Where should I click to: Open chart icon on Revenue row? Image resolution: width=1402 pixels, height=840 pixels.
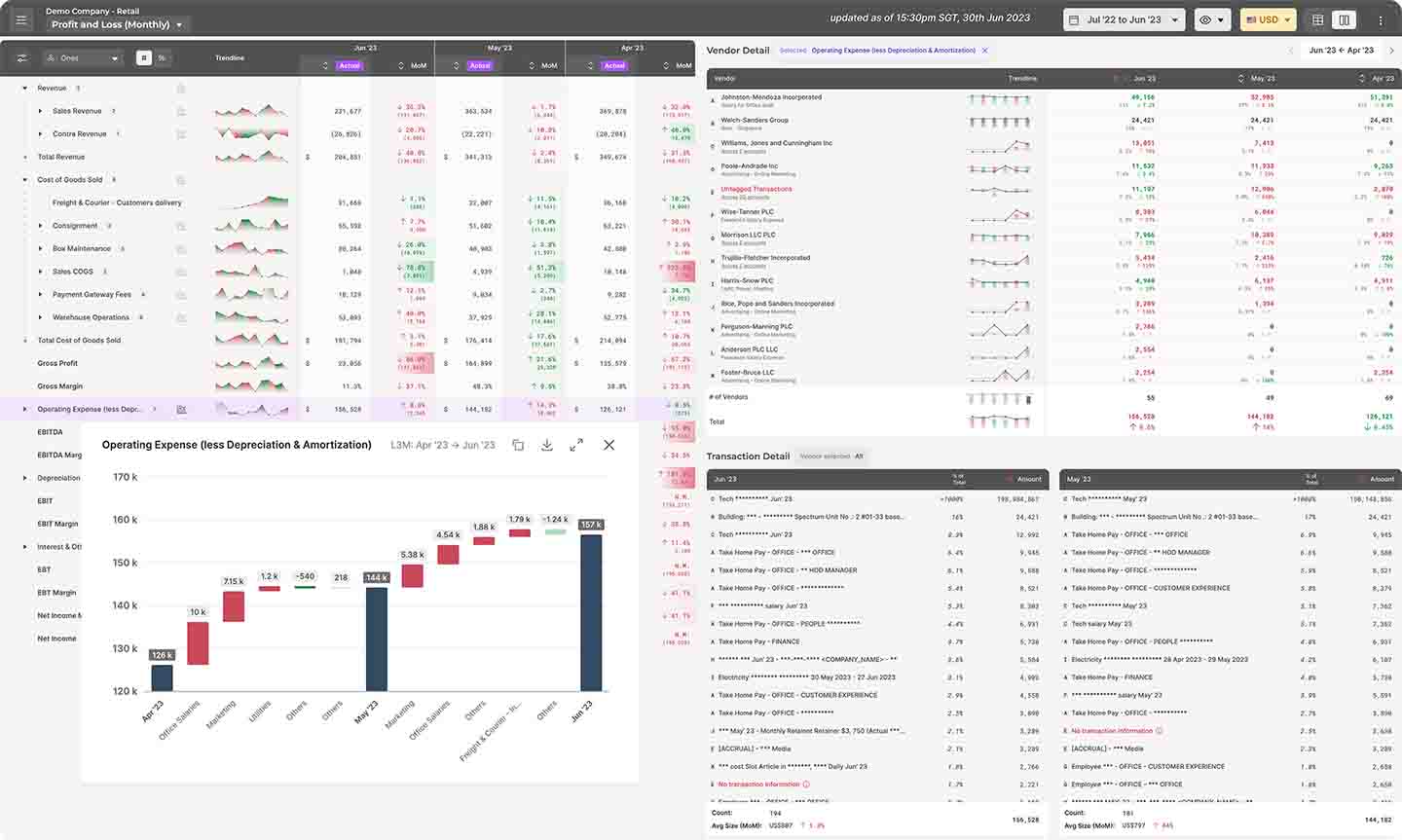[x=181, y=89]
